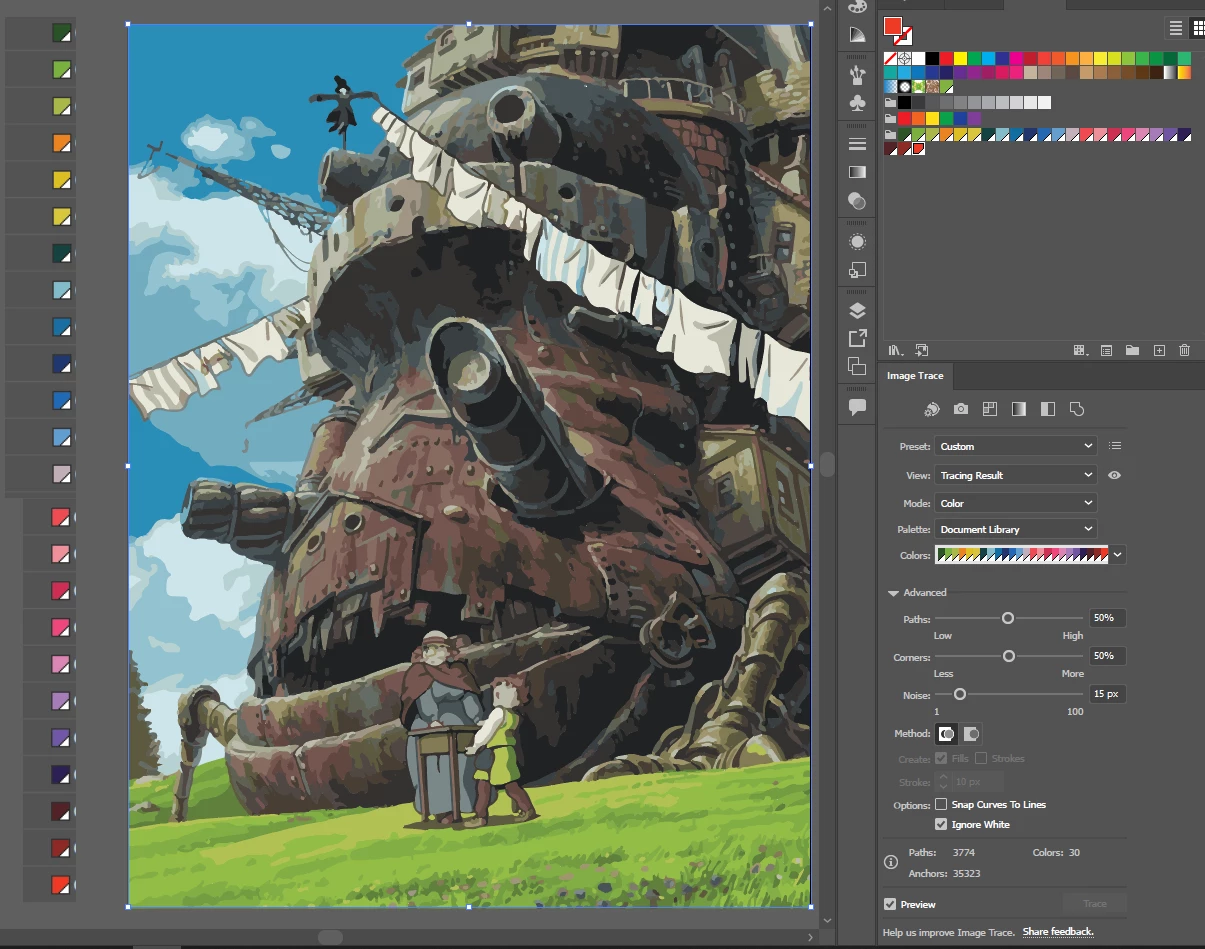This screenshot has height=949, width=1205.
Task: Click the vertical scrollbar beside the canvas
Action: click(827, 465)
